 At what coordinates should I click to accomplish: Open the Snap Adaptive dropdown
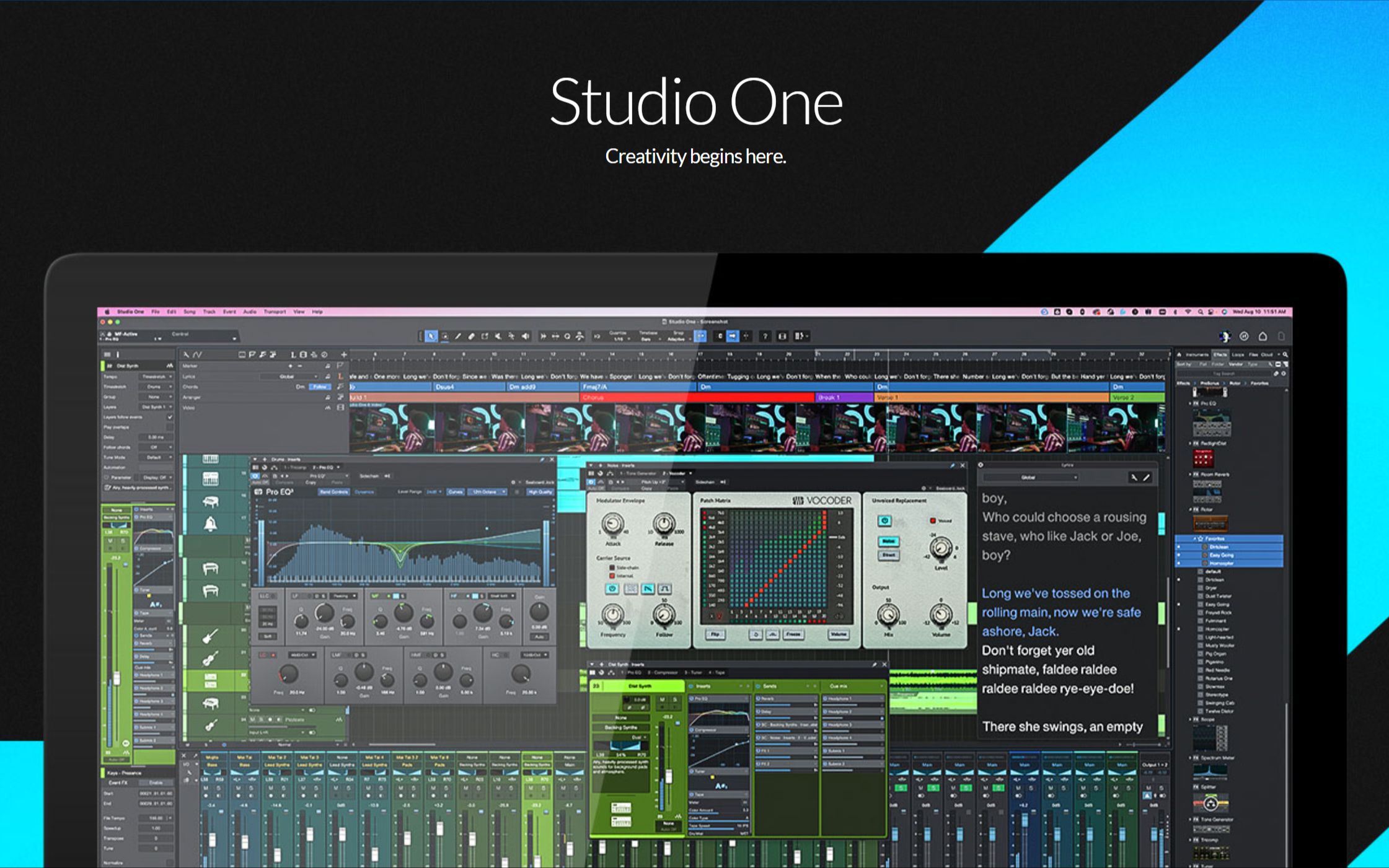pos(678,336)
